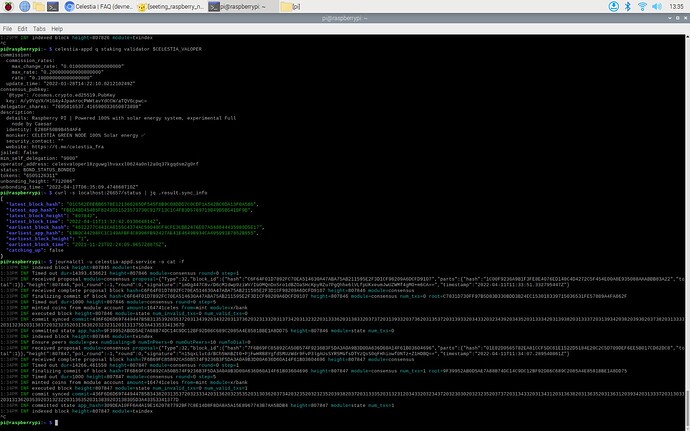Click the 'jailed: false' line

tap(19, 152)
